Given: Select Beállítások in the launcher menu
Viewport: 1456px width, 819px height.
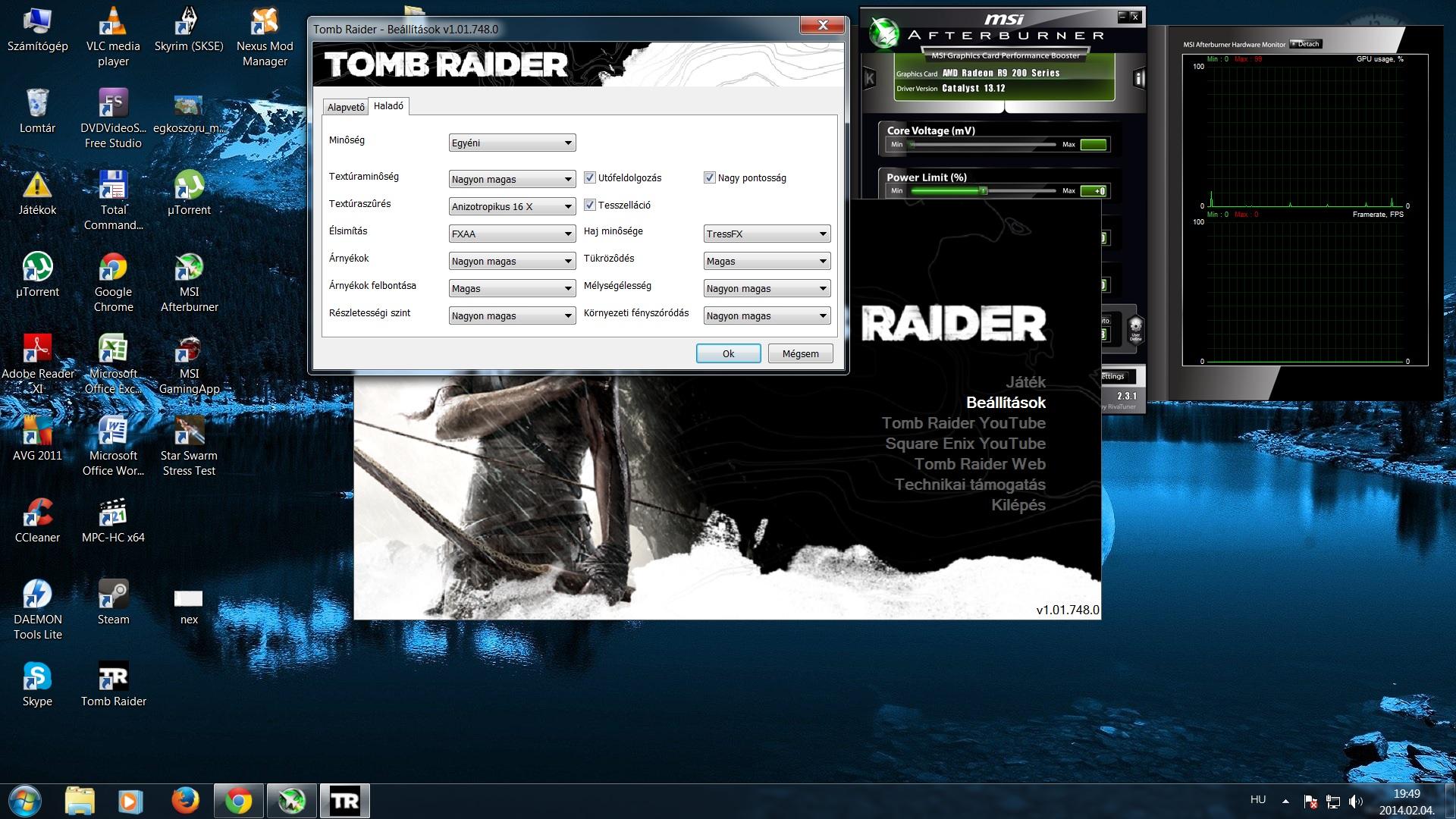Looking at the screenshot, I should coord(1006,403).
